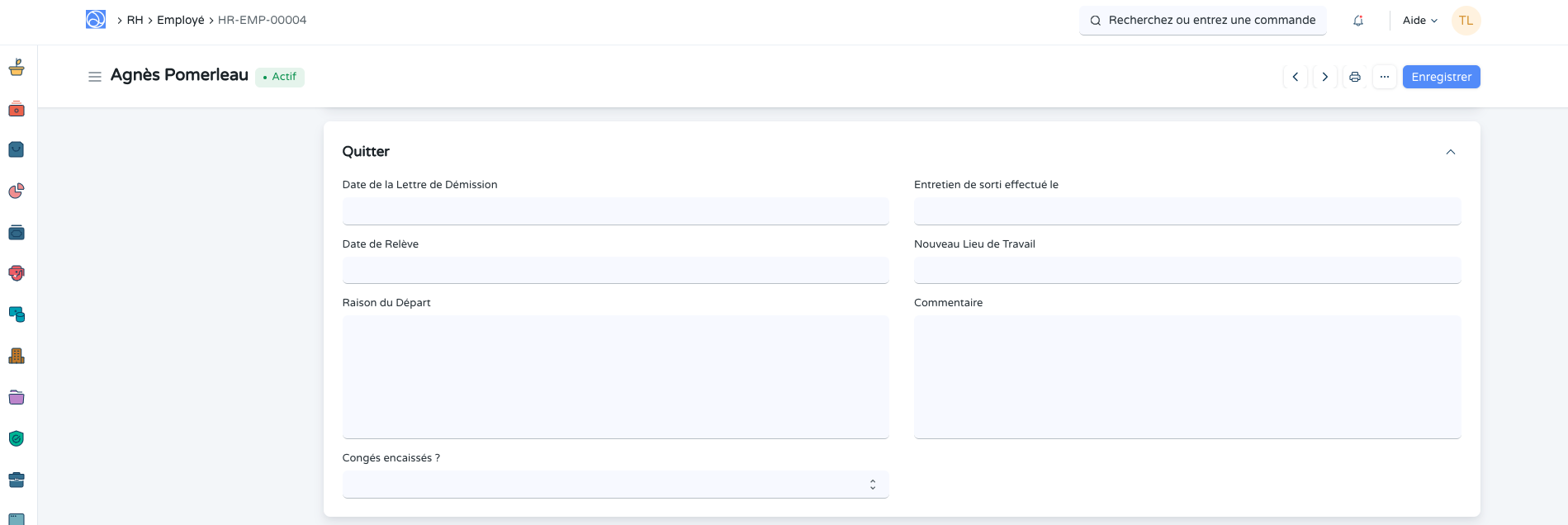Expand the Aide menu
Screen dimensions: 1568x525
tap(1419, 21)
